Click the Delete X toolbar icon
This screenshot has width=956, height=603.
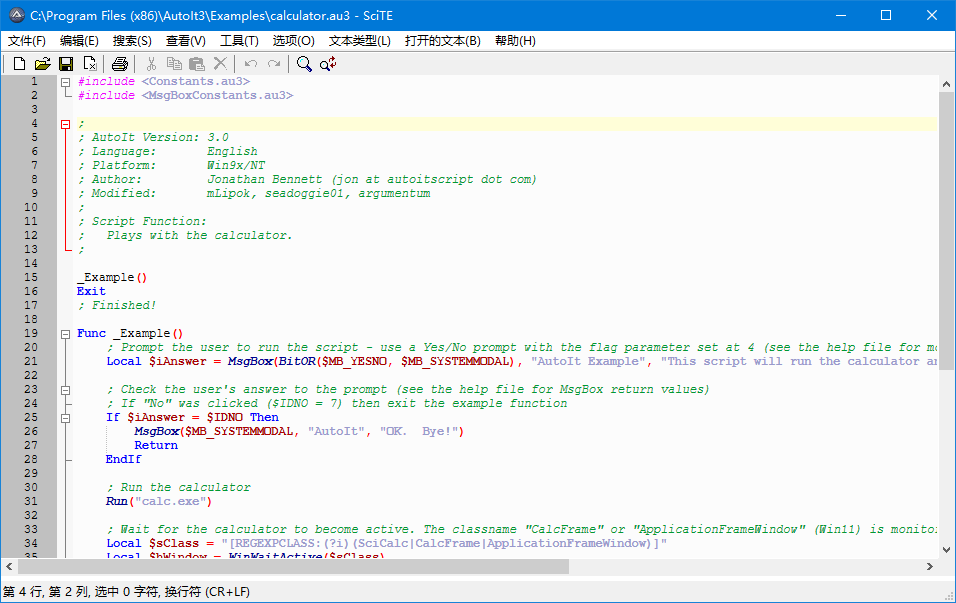click(x=220, y=63)
